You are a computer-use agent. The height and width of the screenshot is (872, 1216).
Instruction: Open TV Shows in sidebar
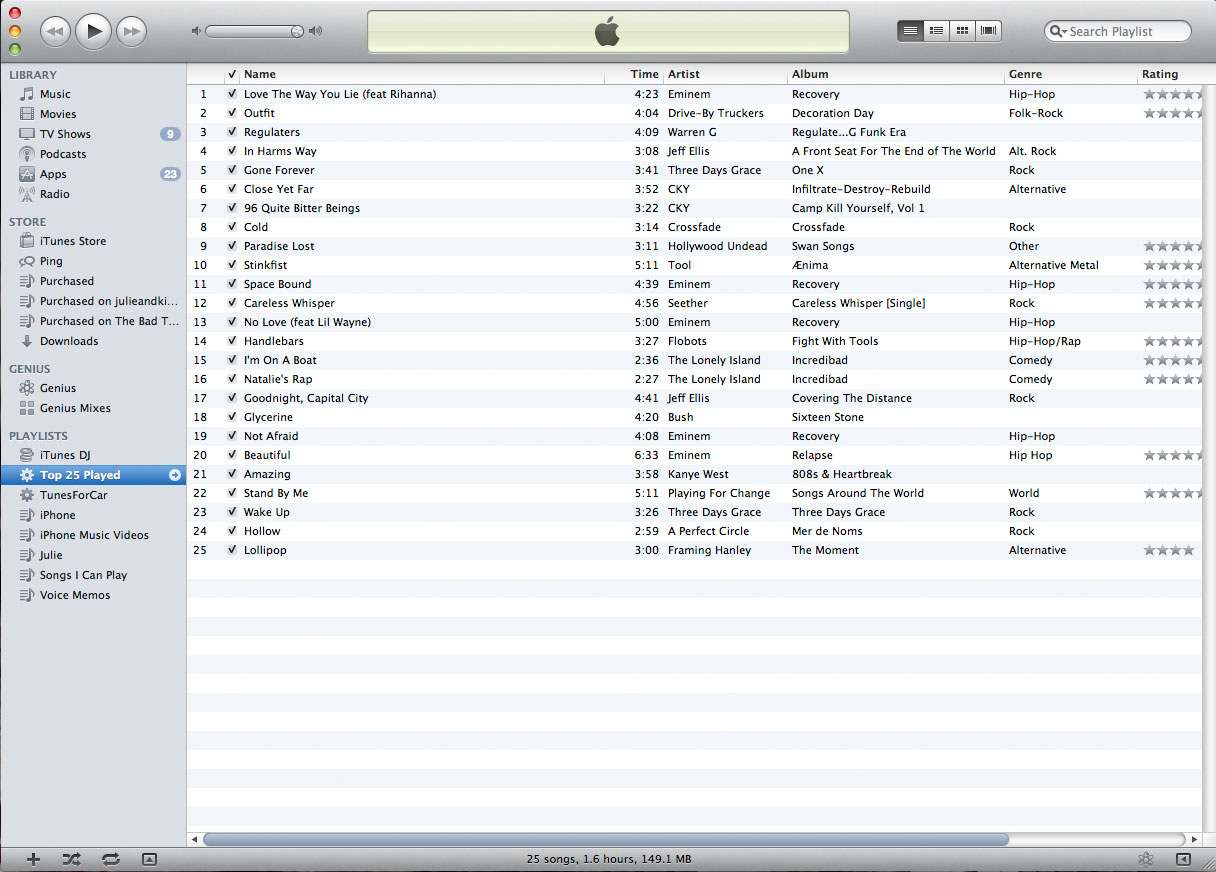(x=65, y=134)
